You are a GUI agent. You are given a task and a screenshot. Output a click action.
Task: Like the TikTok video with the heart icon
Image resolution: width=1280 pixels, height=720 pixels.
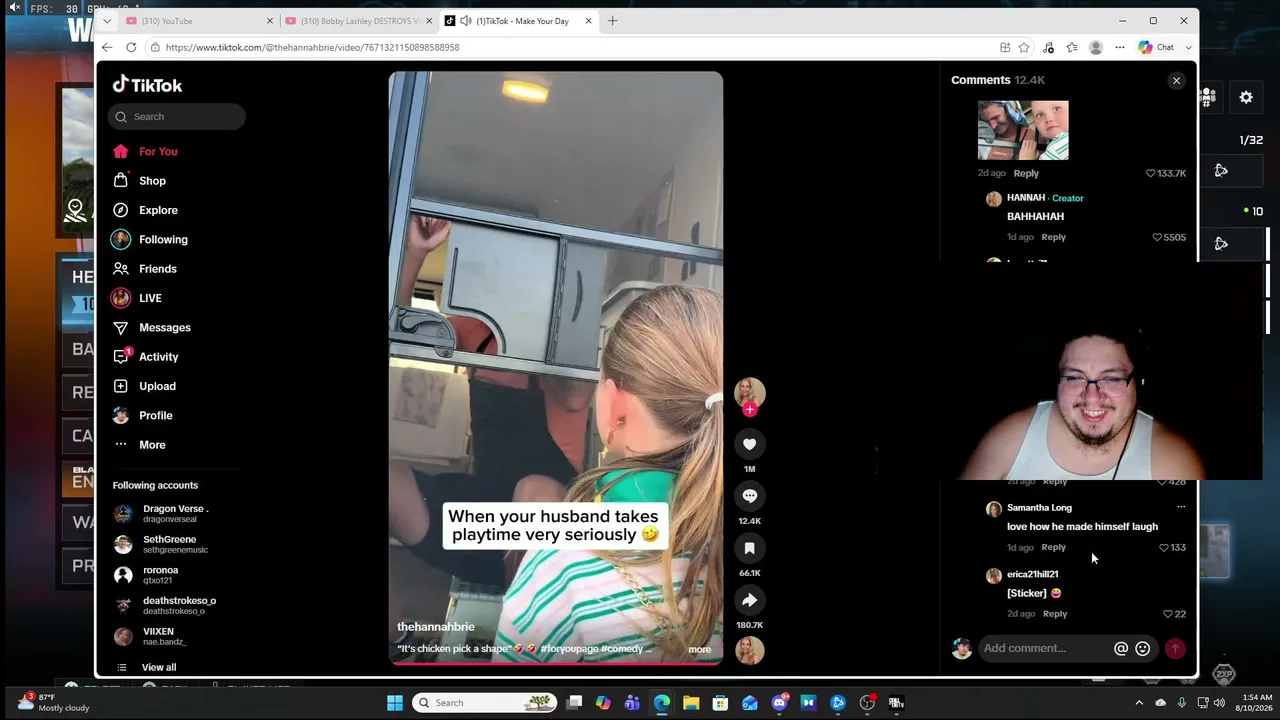pos(749,444)
